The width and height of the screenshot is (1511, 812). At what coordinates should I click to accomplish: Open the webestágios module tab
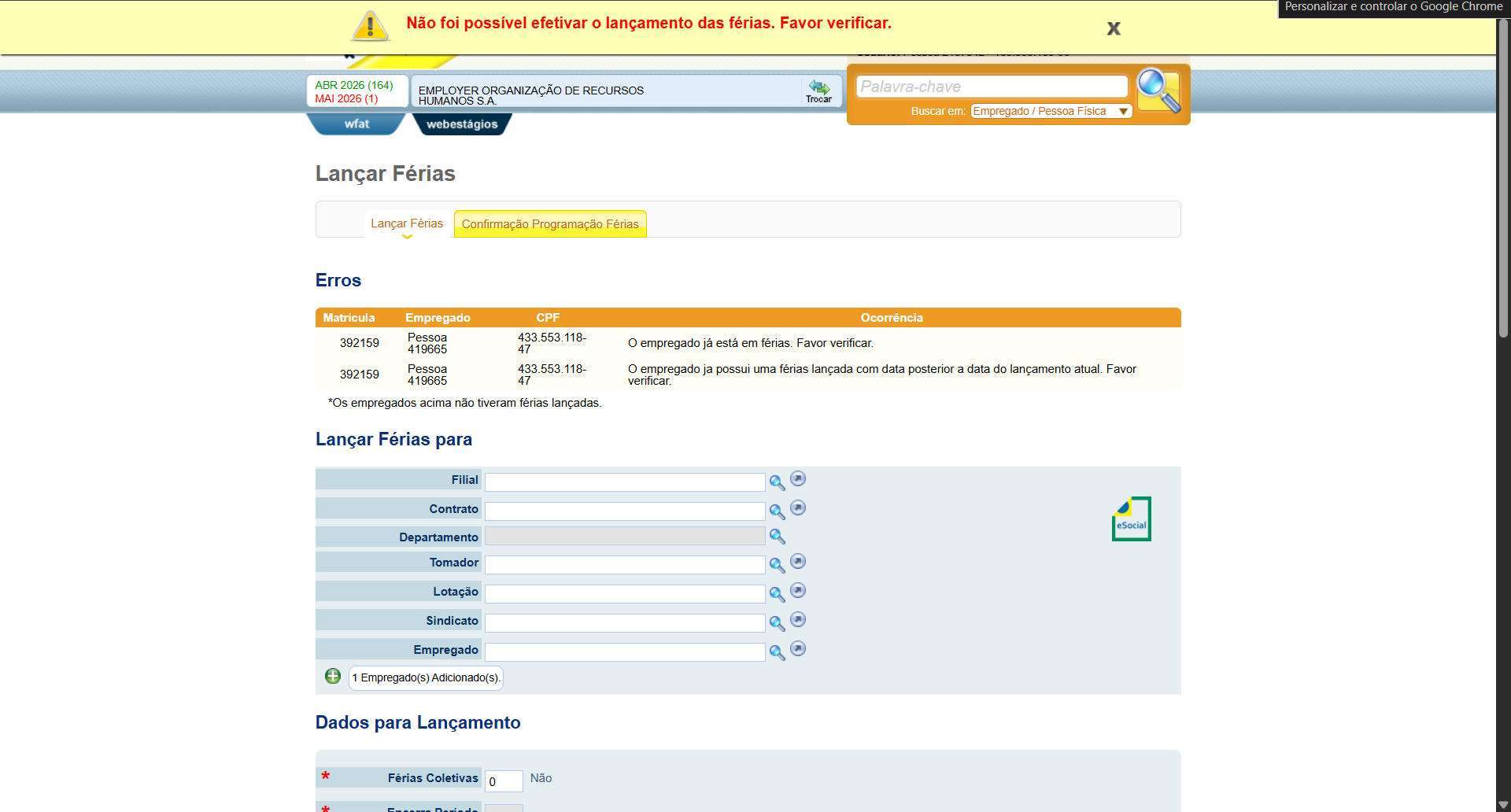[x=462, y=124]
